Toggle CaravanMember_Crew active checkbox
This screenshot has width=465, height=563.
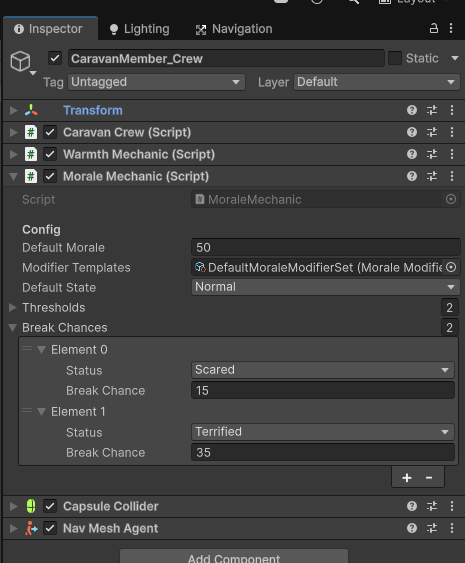tap(55, 58)
